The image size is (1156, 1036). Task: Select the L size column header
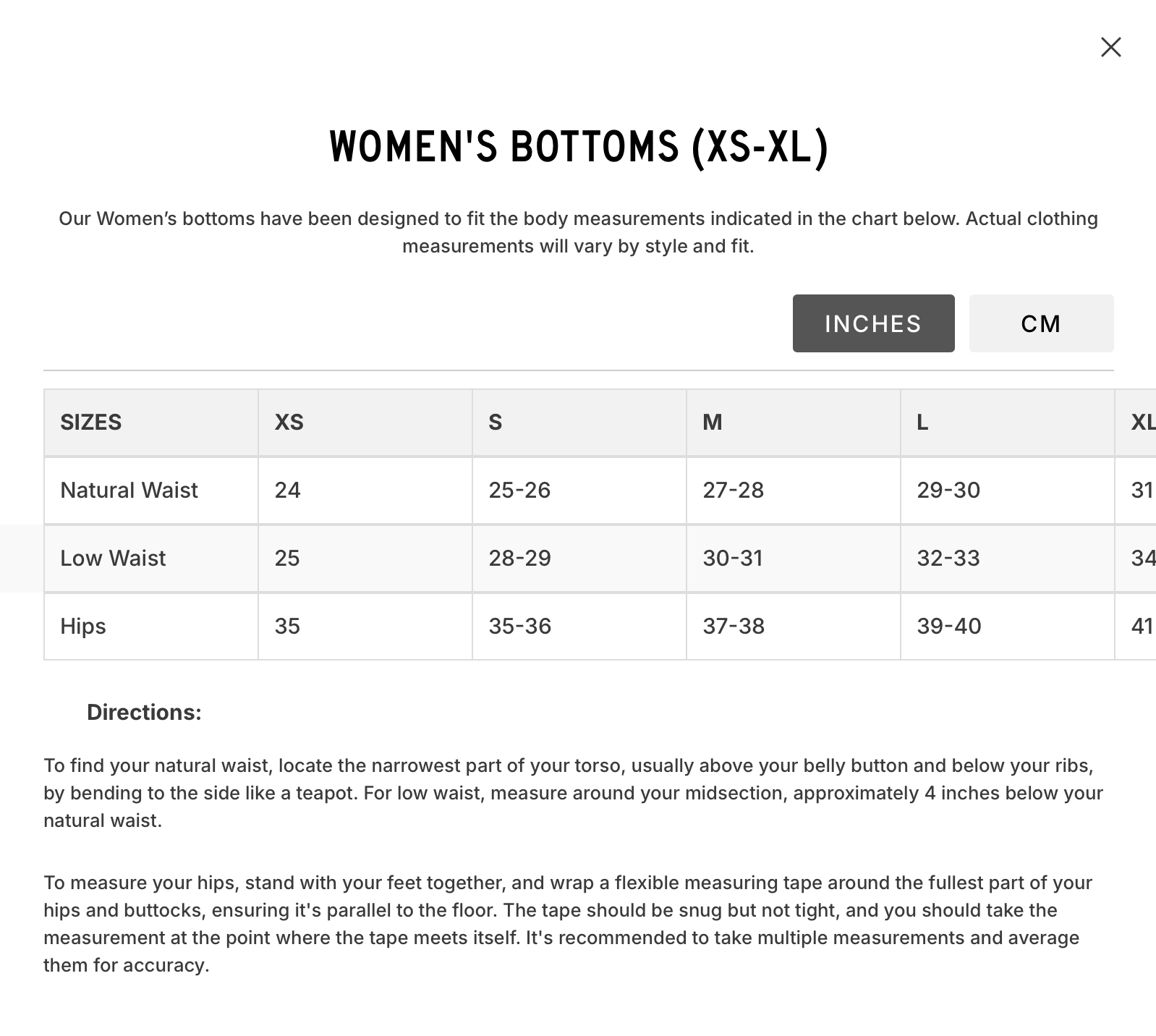click(922, 422)
